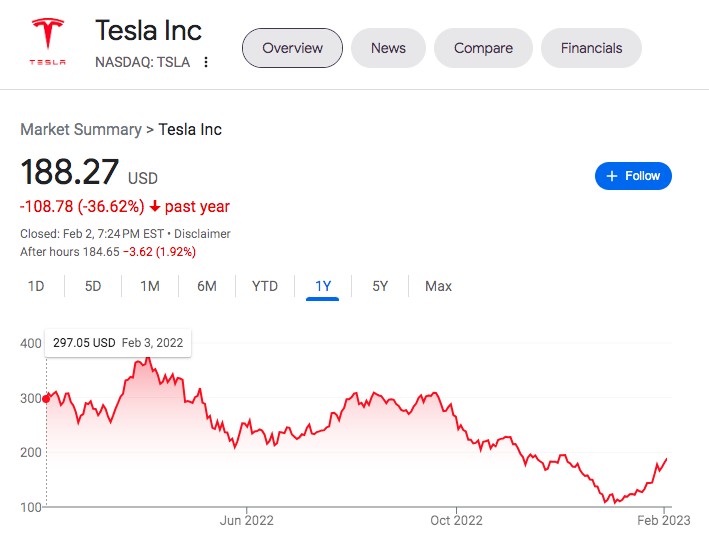
Task: Switch chart to 6M range
Action: [x=207, y=286]
